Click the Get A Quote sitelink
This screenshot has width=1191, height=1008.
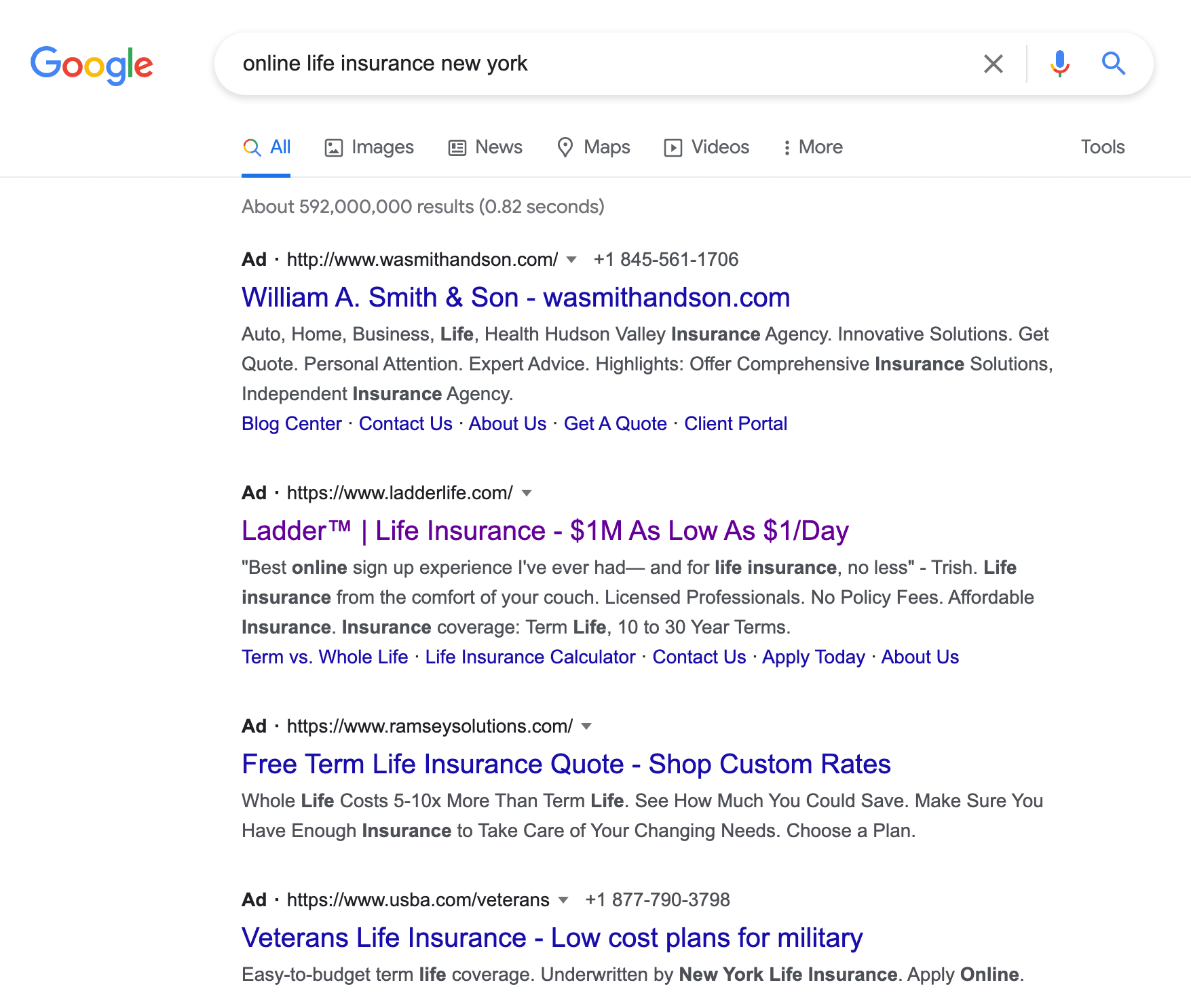tap(615, 423)
